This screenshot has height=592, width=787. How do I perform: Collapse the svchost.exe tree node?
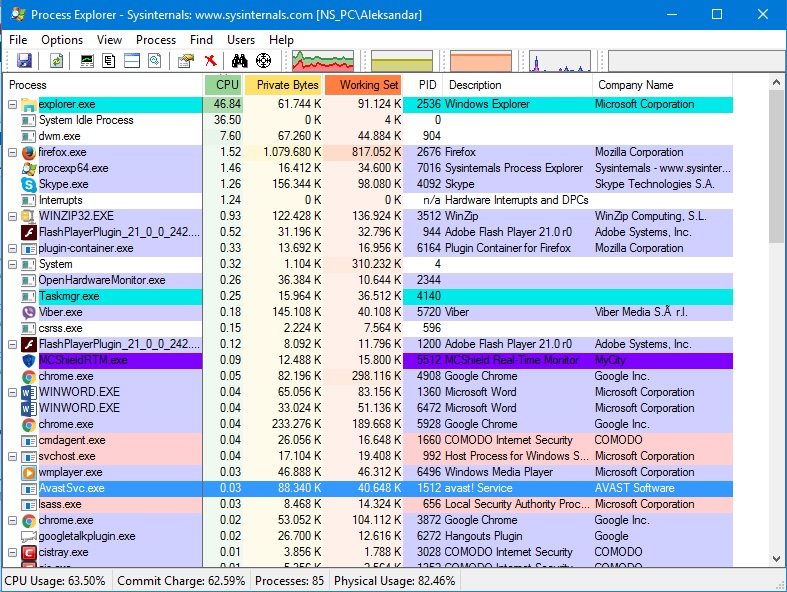point(13,456)
